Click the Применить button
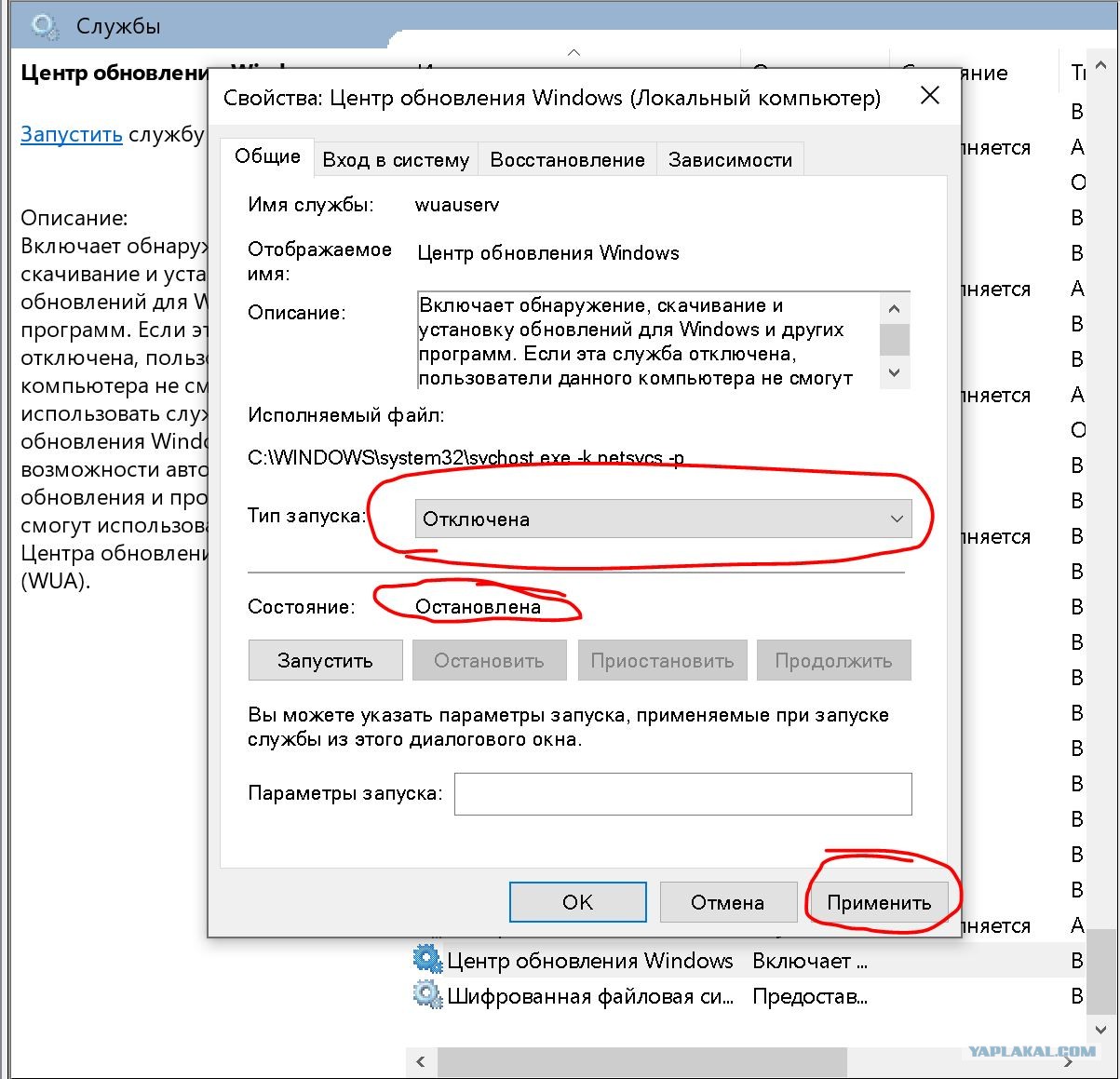This screenshot has width=1120, height=1079. (x=878, y=902)
